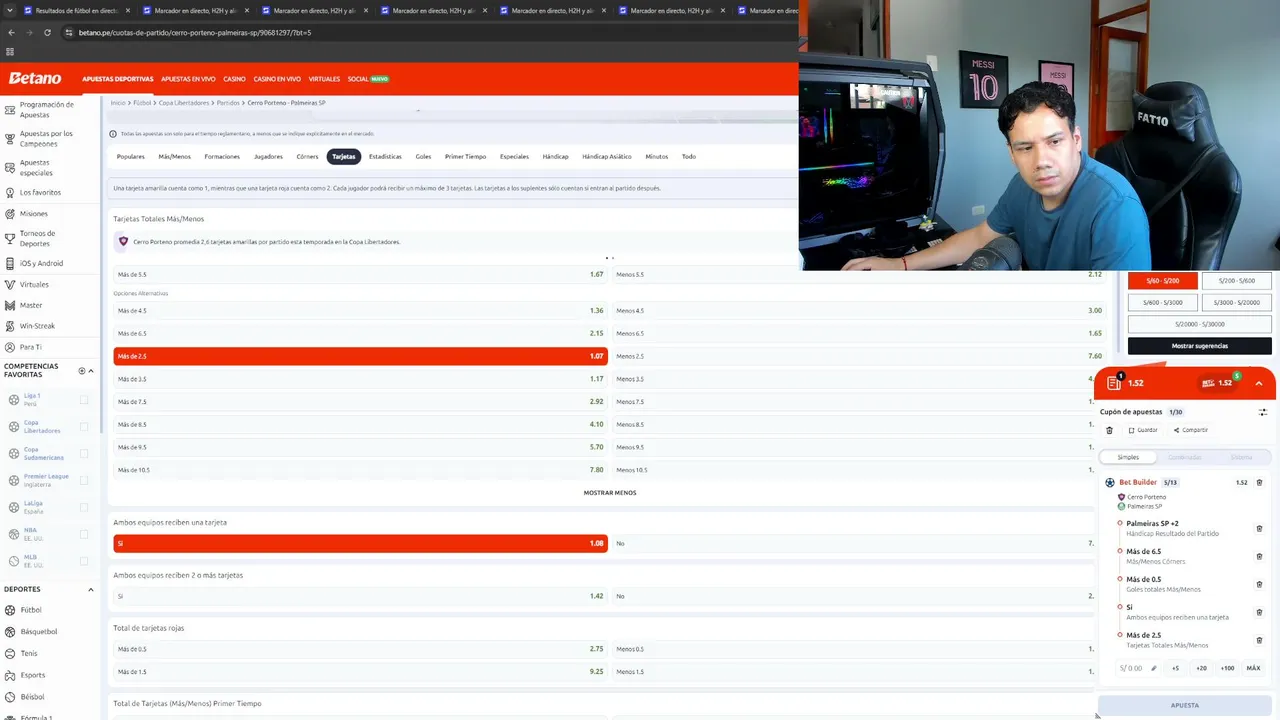Image resolution: width=1280 pixels, height=720 pixels.
Task: Tick LaLiga España checkbox
Action: click(84, 508)
